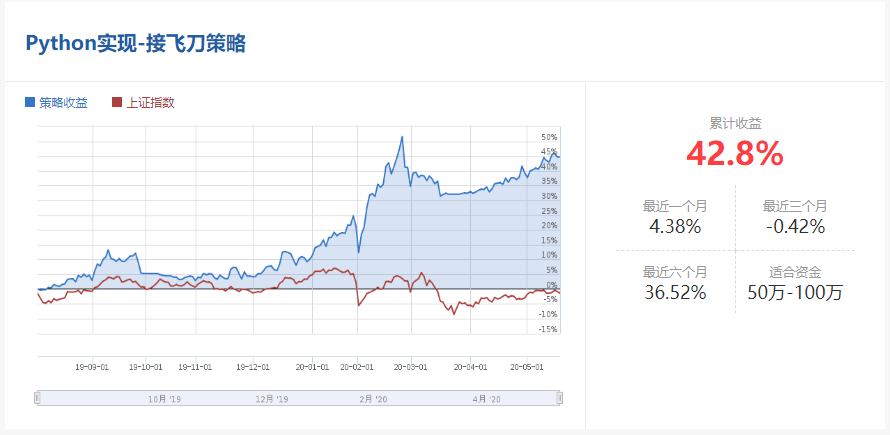Toggle the 上证指数 series label
The image size is (890, 435).
[150, 102]
